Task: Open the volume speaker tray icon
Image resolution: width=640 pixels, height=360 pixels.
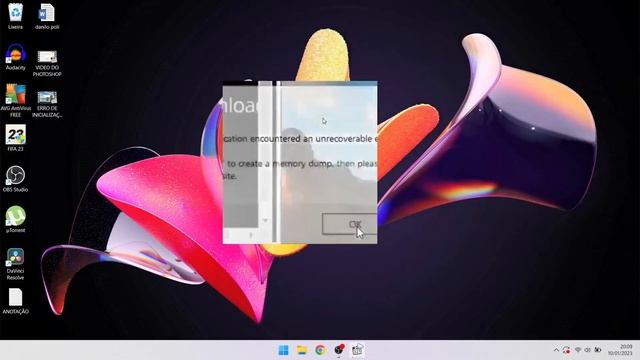Action: 588,350
